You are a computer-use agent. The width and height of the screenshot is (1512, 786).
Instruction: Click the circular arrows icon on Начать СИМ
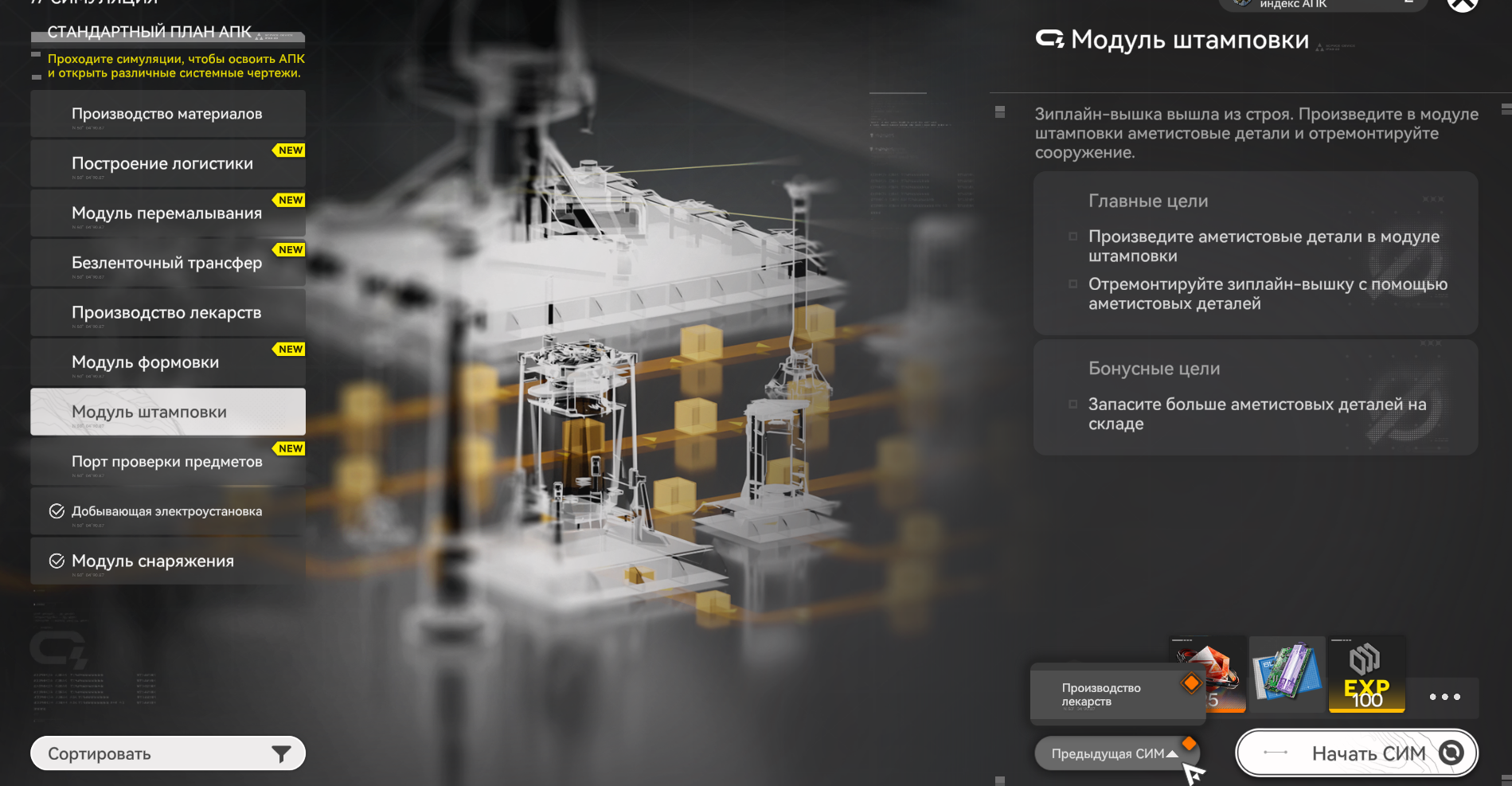(x=1451, y=753)
